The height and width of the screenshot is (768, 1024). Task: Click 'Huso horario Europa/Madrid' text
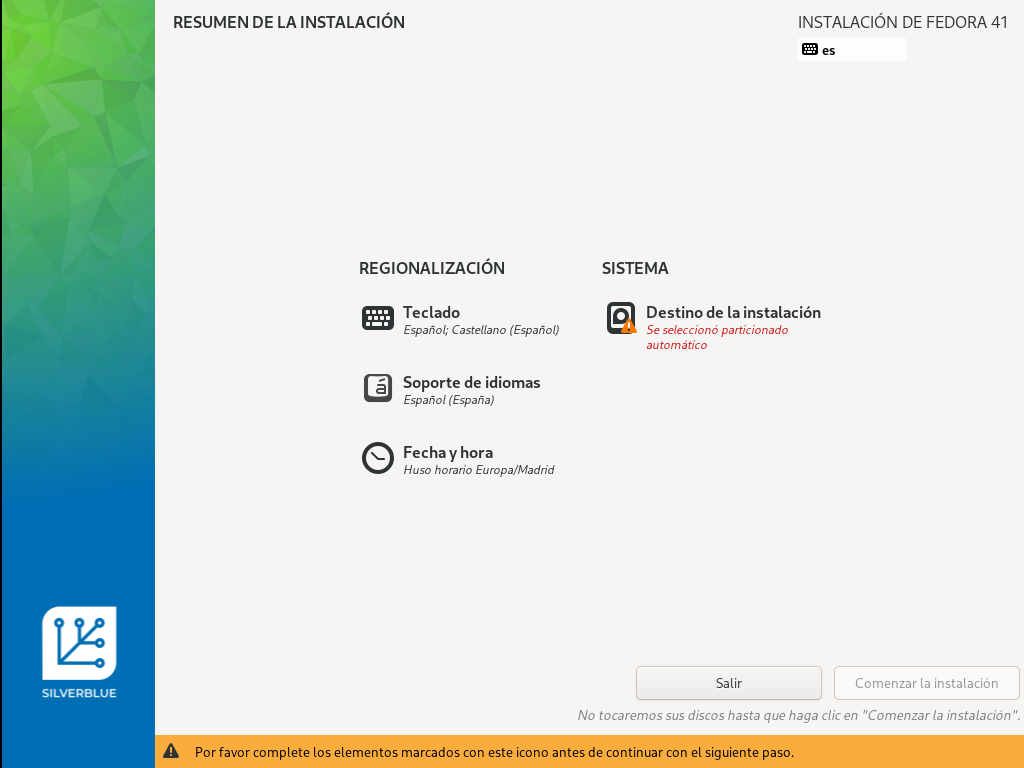coord(479,470)
